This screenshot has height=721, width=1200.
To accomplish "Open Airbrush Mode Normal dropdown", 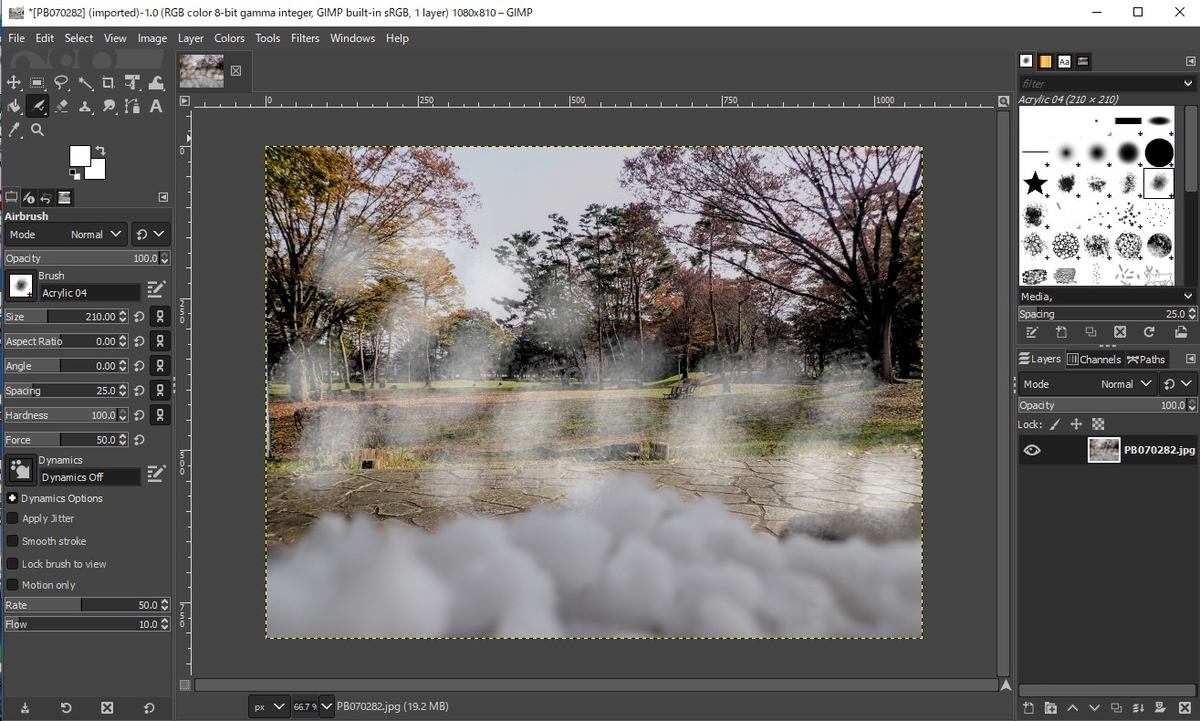I will [66, 234].
